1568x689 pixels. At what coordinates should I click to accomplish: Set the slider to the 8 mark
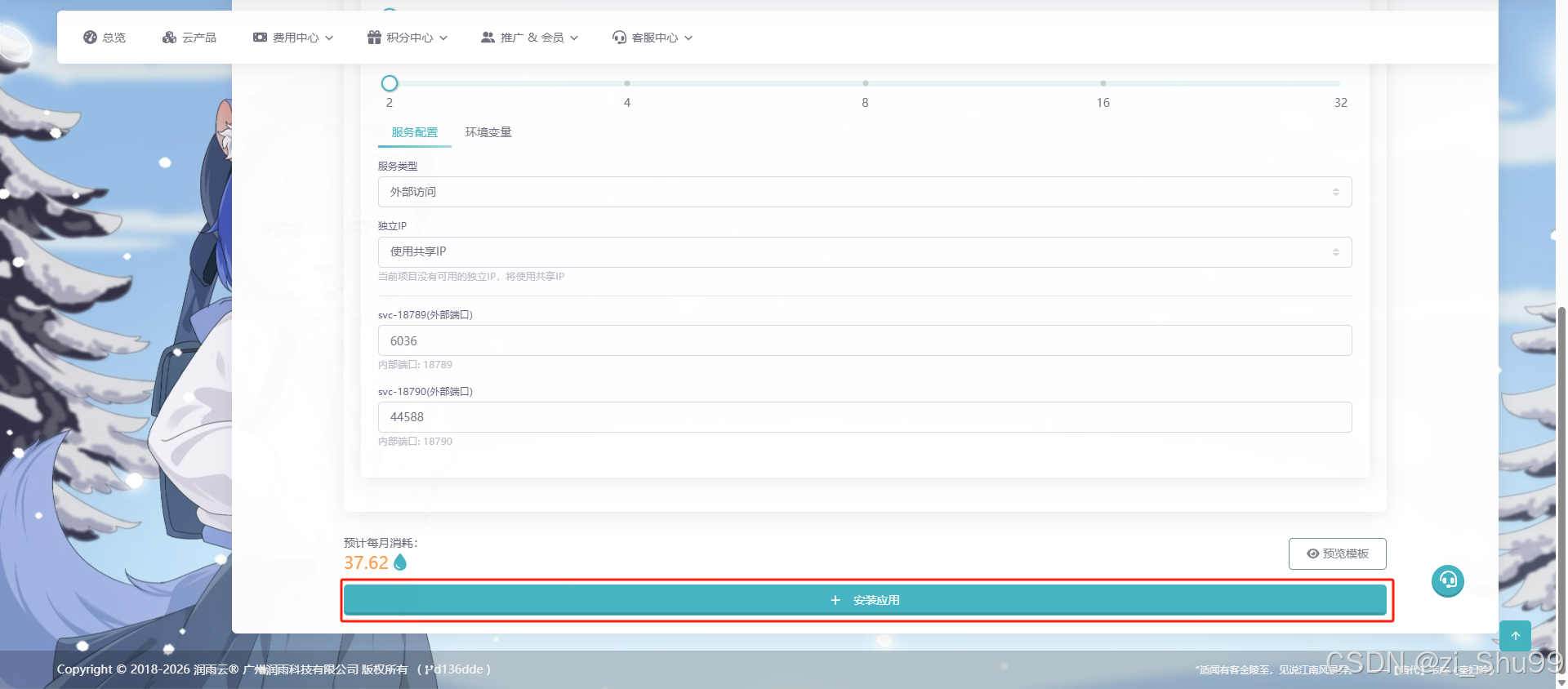(865, 83)
